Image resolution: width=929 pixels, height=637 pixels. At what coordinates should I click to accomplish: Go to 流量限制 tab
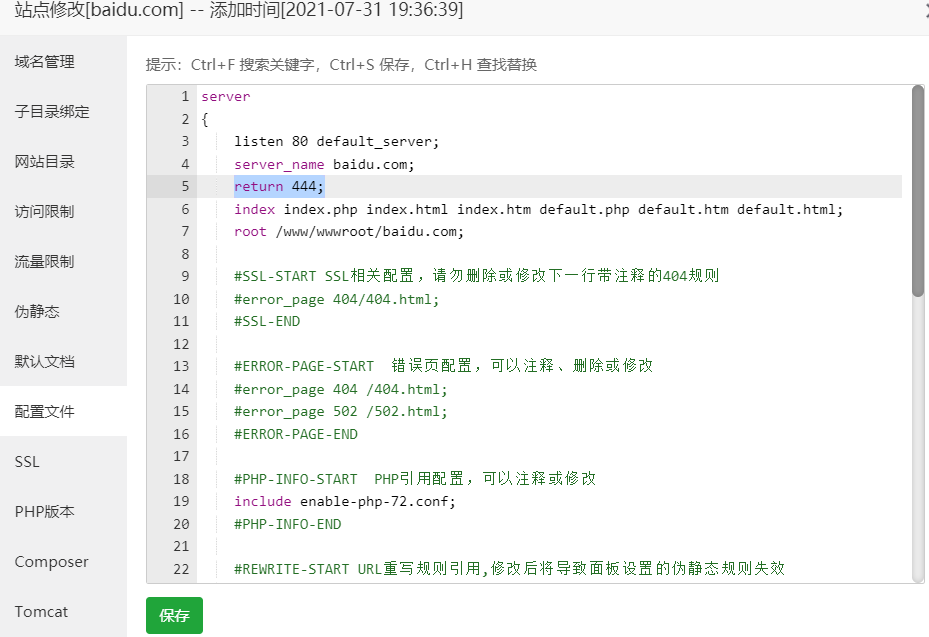point(45,262)
